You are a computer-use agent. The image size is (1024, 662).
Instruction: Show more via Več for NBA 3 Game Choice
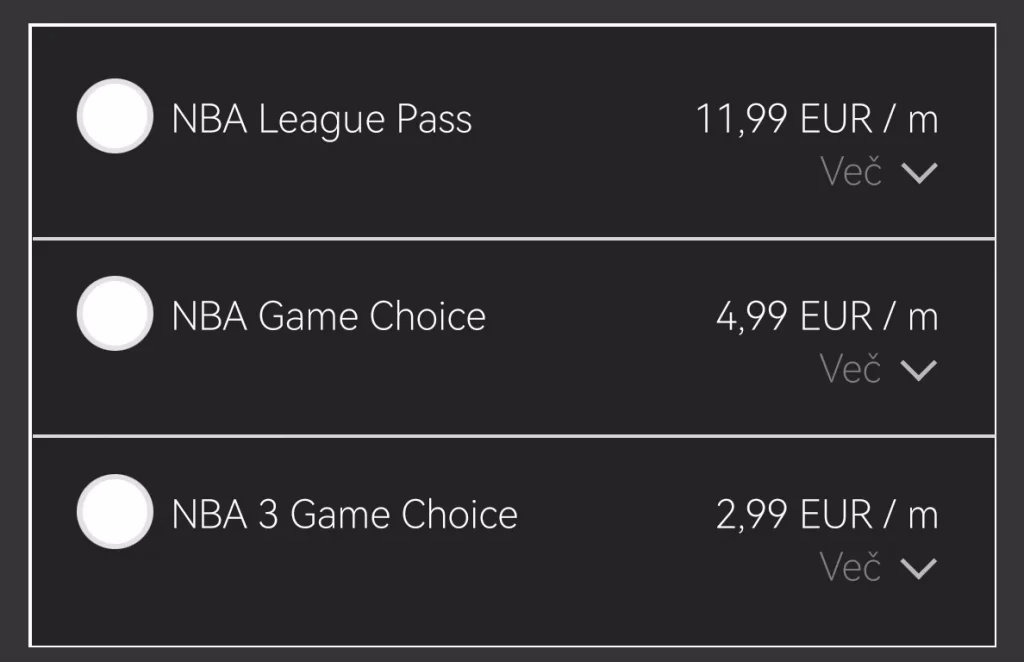click(851, 567)
